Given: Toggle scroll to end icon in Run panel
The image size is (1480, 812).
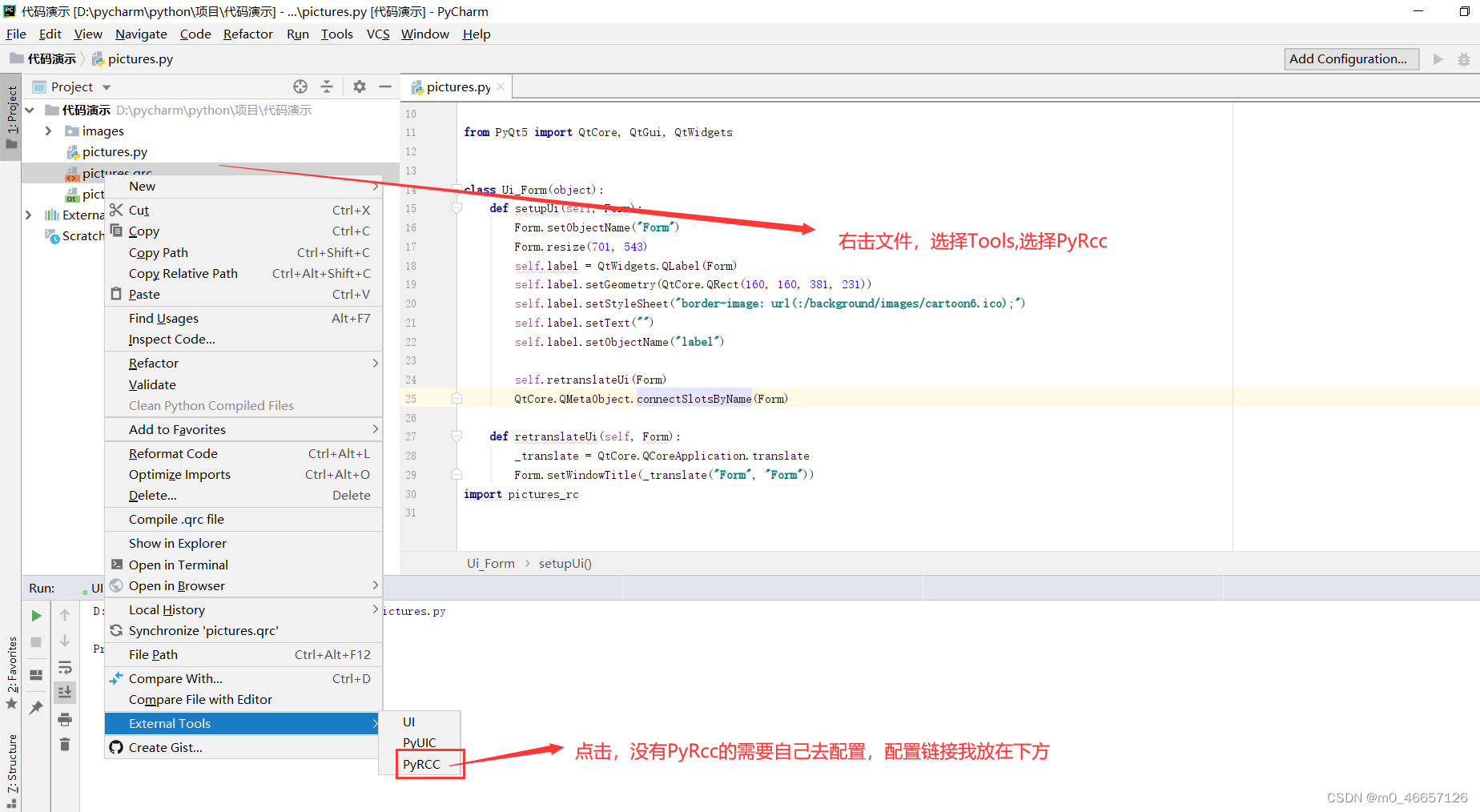Looking at the screenshot, I should tap(65, 692).
